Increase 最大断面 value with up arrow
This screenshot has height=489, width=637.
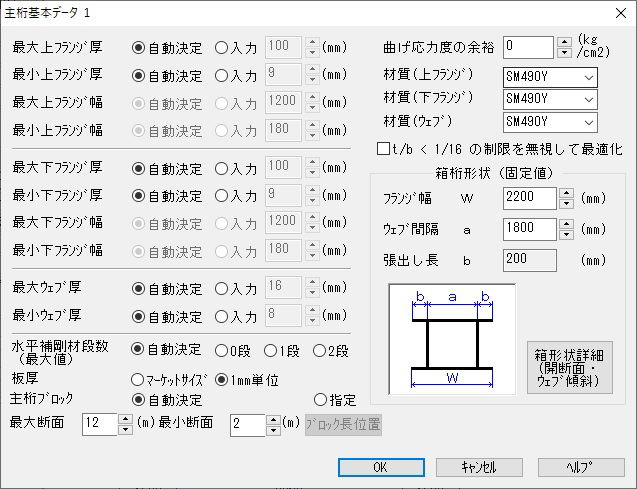pos(125,420)
